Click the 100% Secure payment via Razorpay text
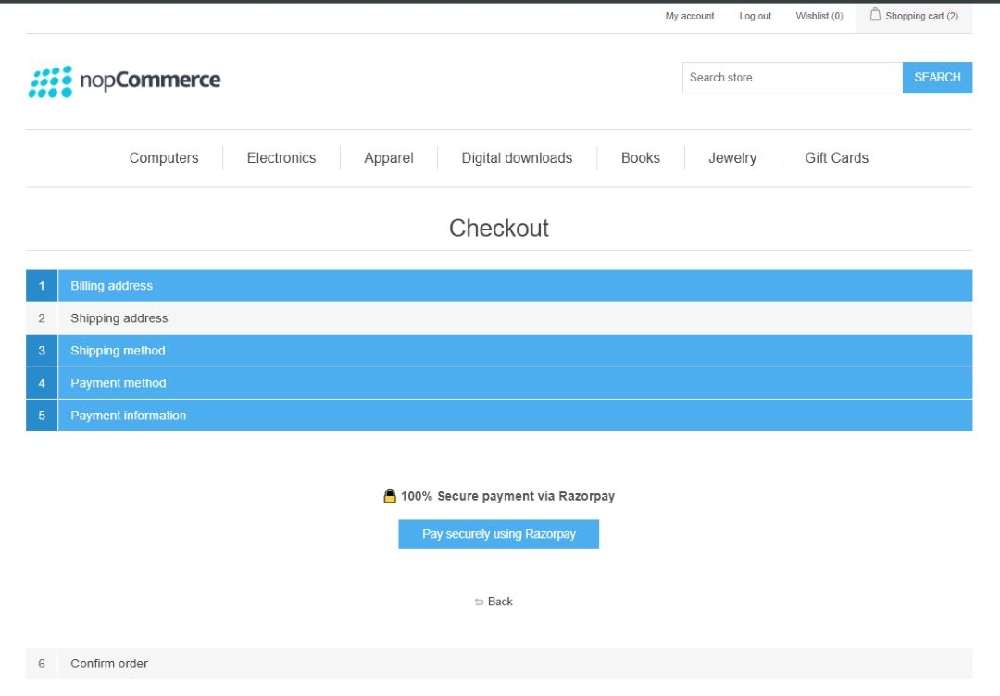Screen dimensions: 1000x696 (x=508, y=496)
